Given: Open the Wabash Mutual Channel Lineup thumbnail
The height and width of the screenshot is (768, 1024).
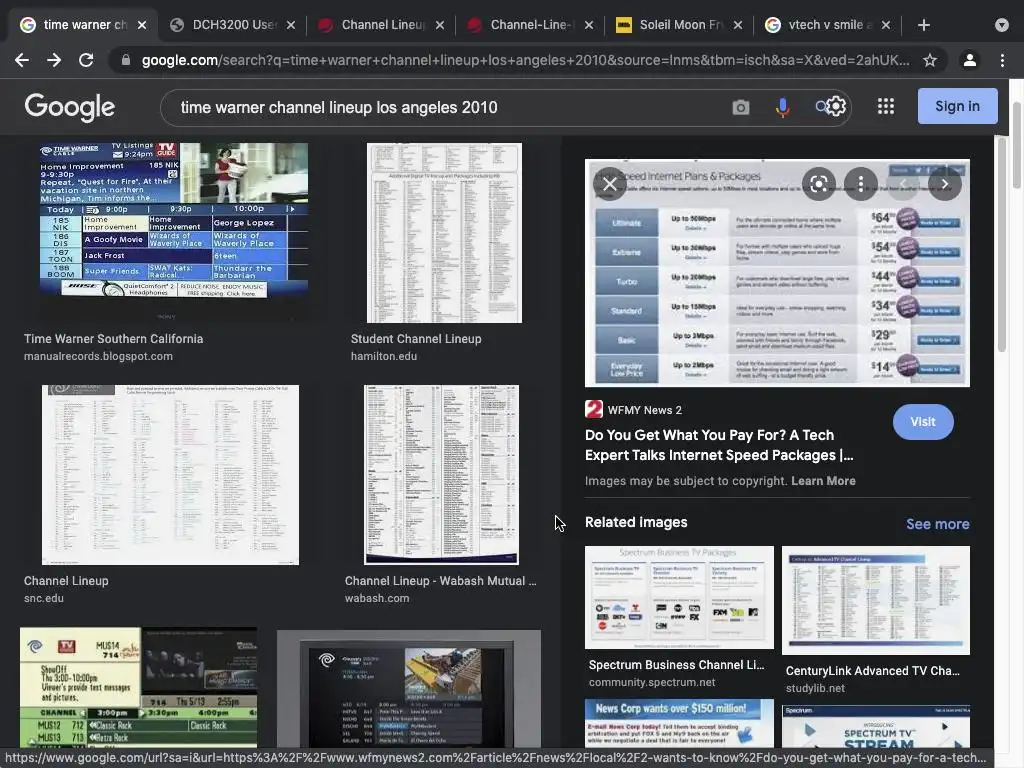Looking at the screenshot, I should (x=441, y=475).
